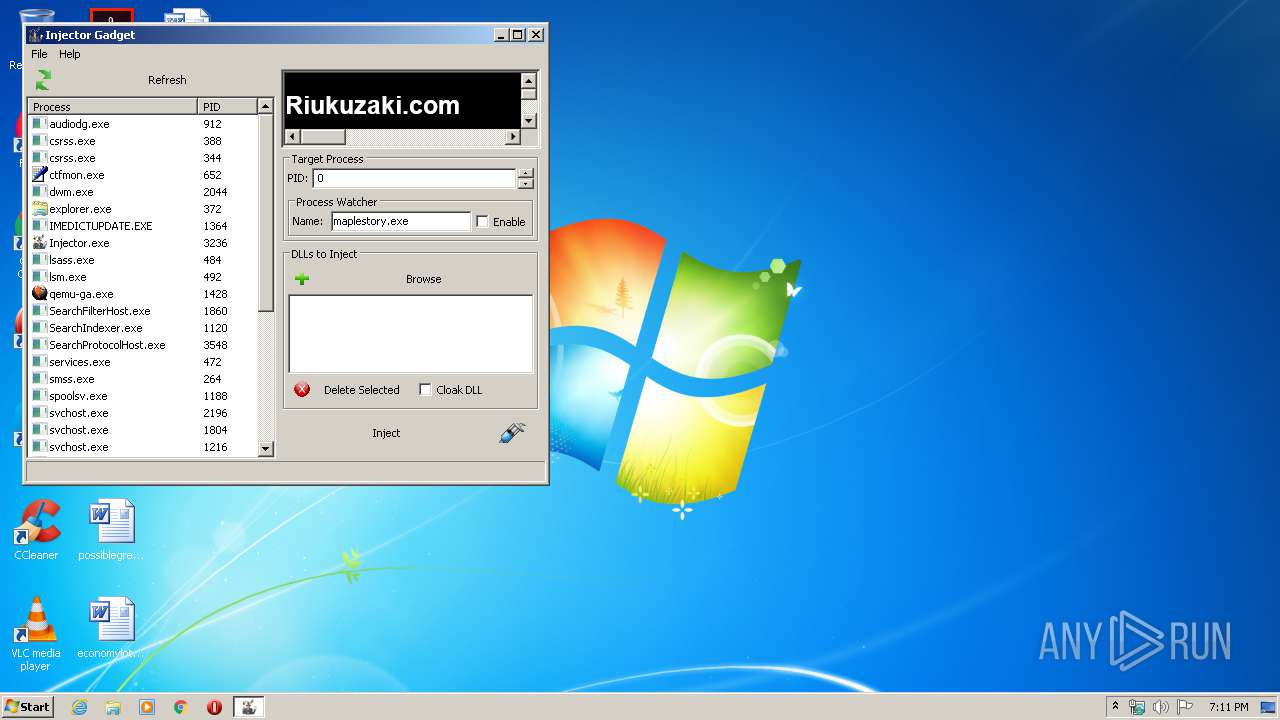Image resolution: width=1280 pixels, height=720 pixels.
Task: Select the dwm.exe row
Action: point(144,192)
